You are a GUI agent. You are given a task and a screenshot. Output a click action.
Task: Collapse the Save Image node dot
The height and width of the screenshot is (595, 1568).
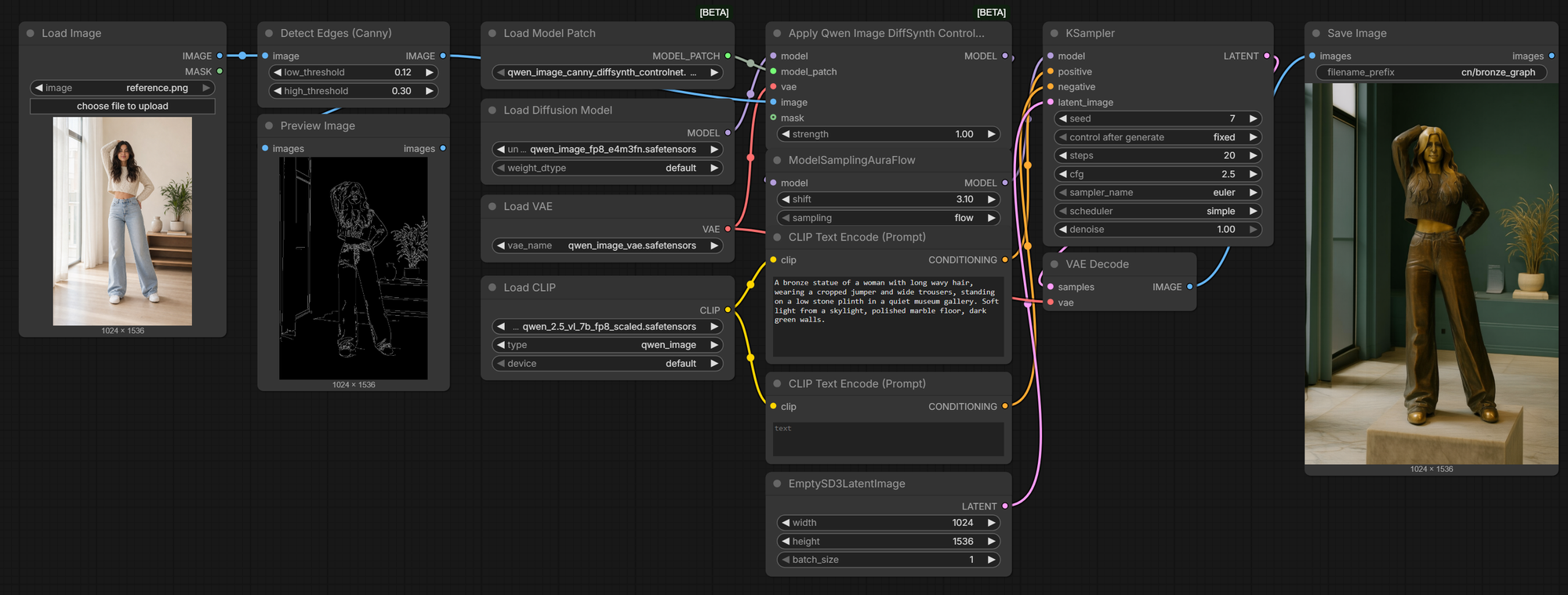tap(1316, 34)
